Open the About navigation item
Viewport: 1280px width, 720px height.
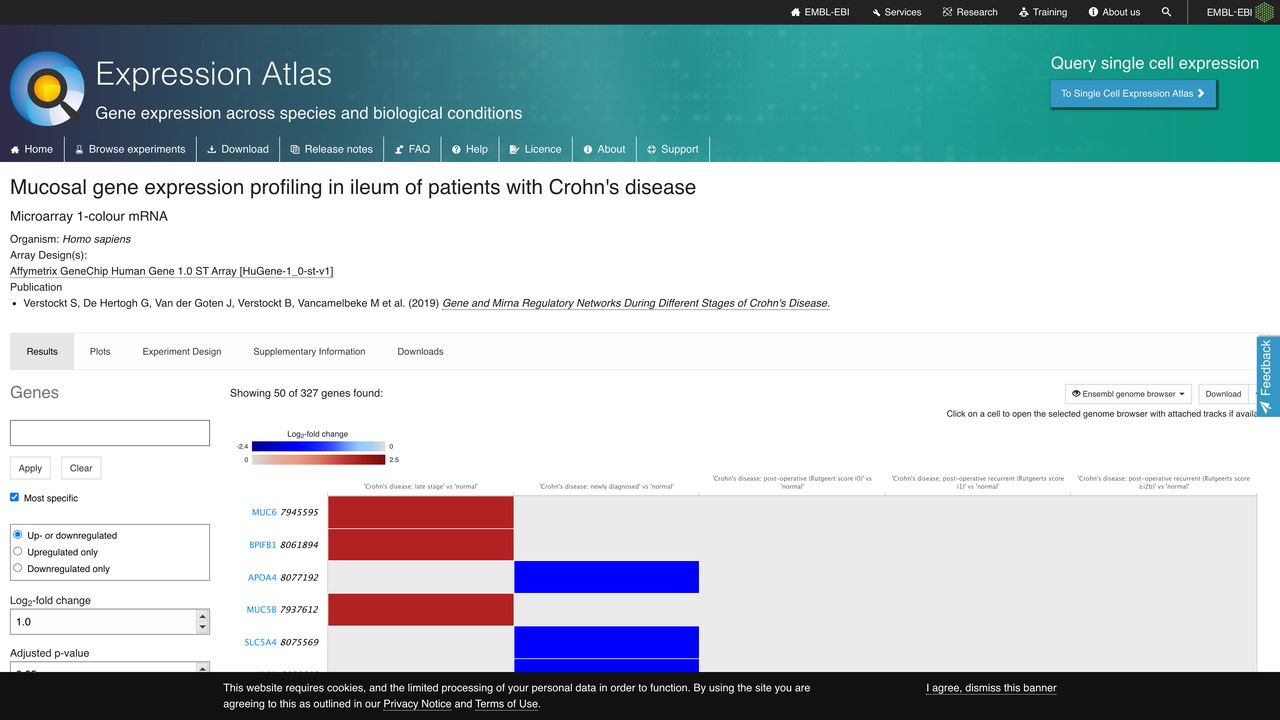[604, 149]
